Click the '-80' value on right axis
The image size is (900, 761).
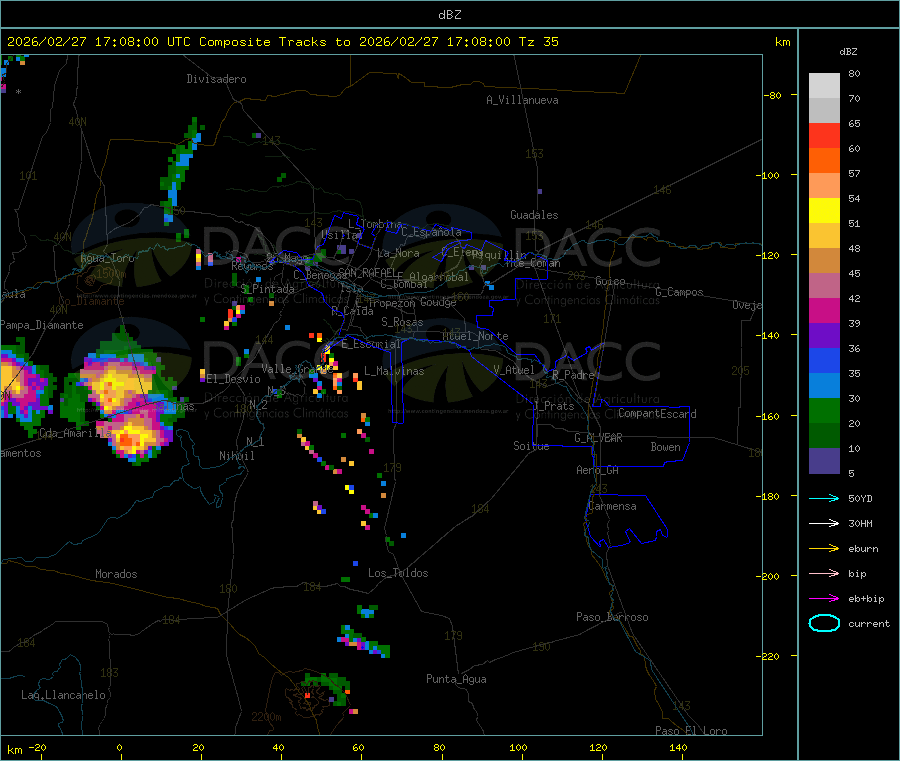[x=773, y=95]
